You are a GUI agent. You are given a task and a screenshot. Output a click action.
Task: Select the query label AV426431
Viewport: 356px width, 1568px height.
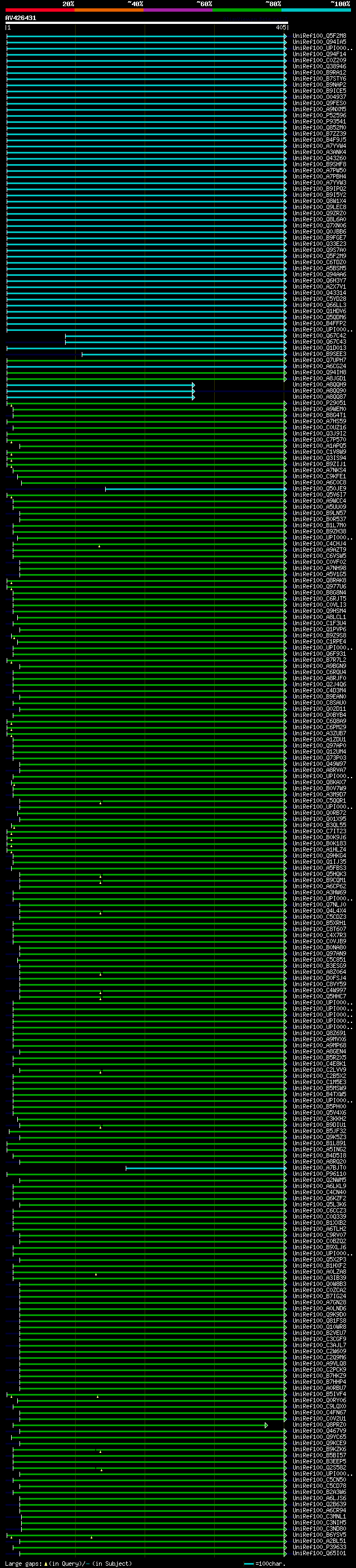(21, 18)
